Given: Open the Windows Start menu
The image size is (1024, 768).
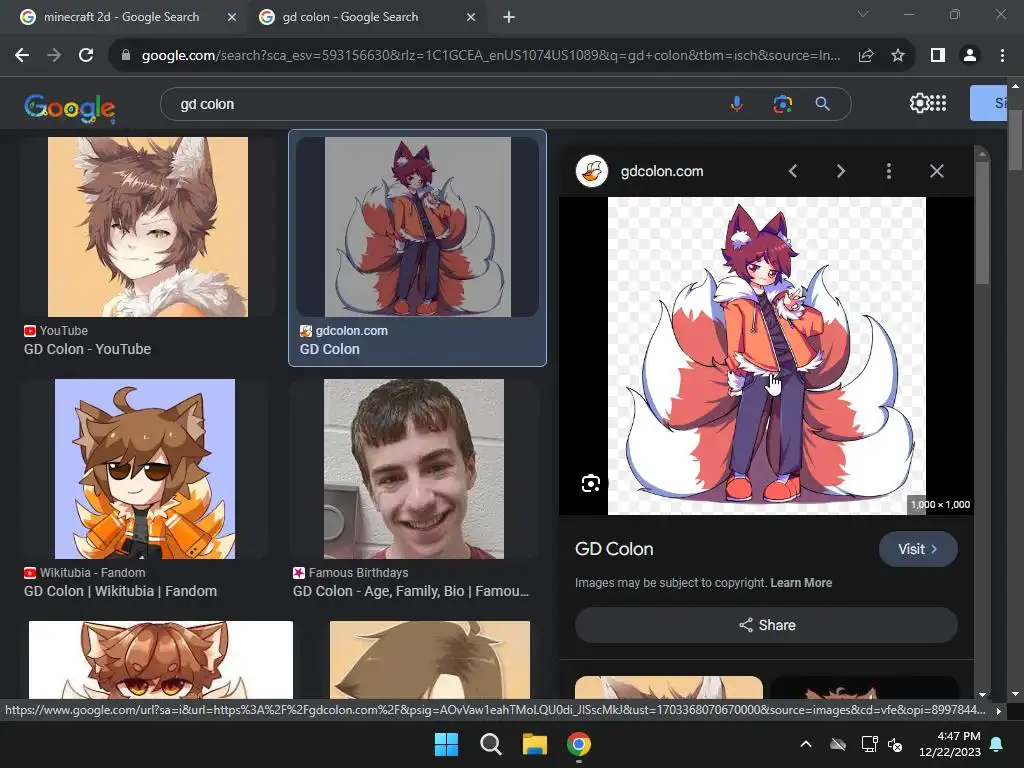Looking at the screenshot, I should pyautogui.click(x=447, y=744).
